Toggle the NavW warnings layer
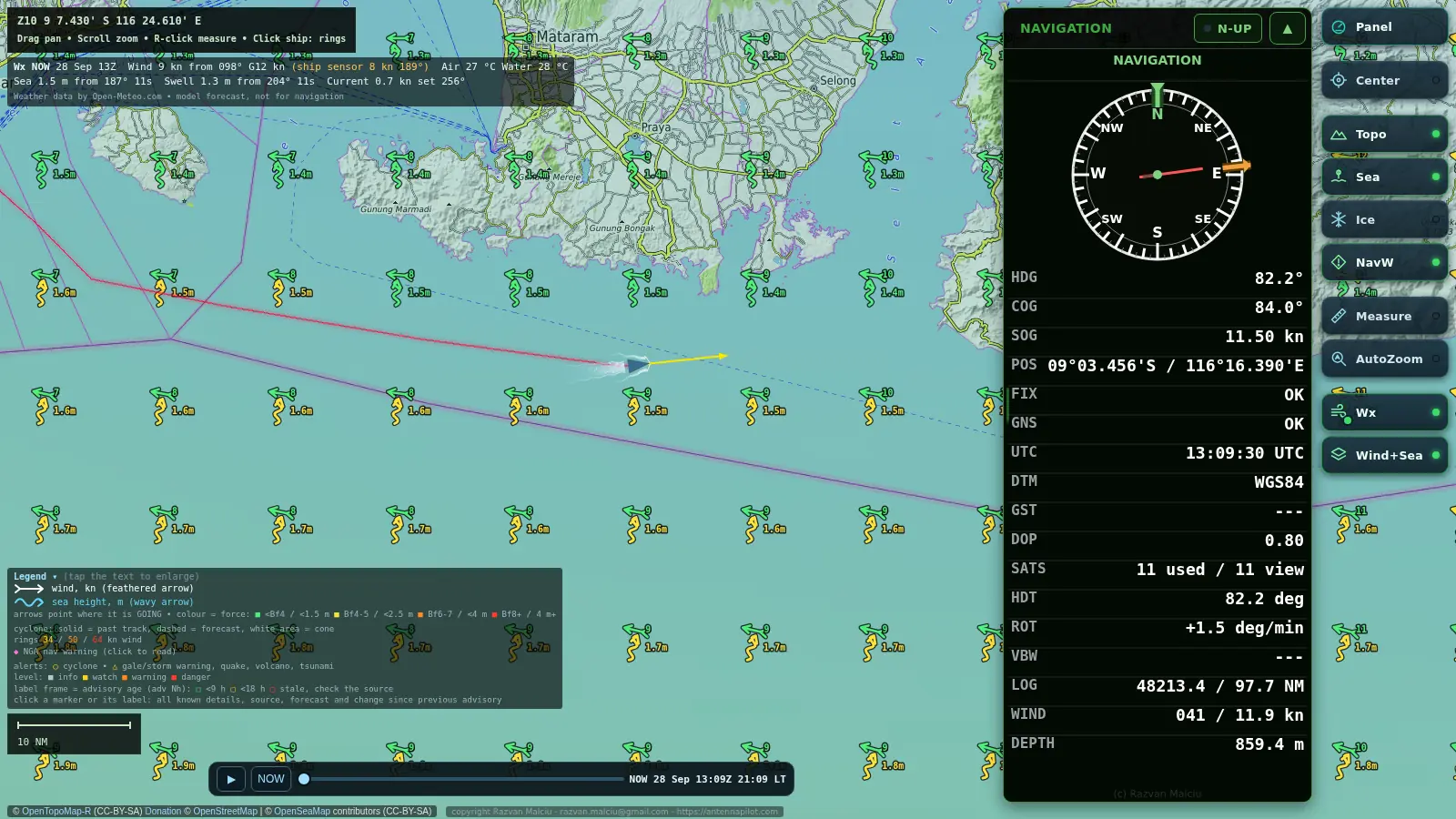Viewport: 1456px width, 819px height. pos(1384,262)
